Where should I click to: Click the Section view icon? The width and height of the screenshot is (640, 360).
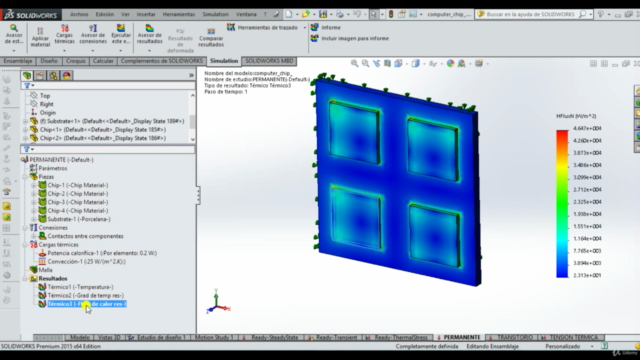tap(387, 63)
